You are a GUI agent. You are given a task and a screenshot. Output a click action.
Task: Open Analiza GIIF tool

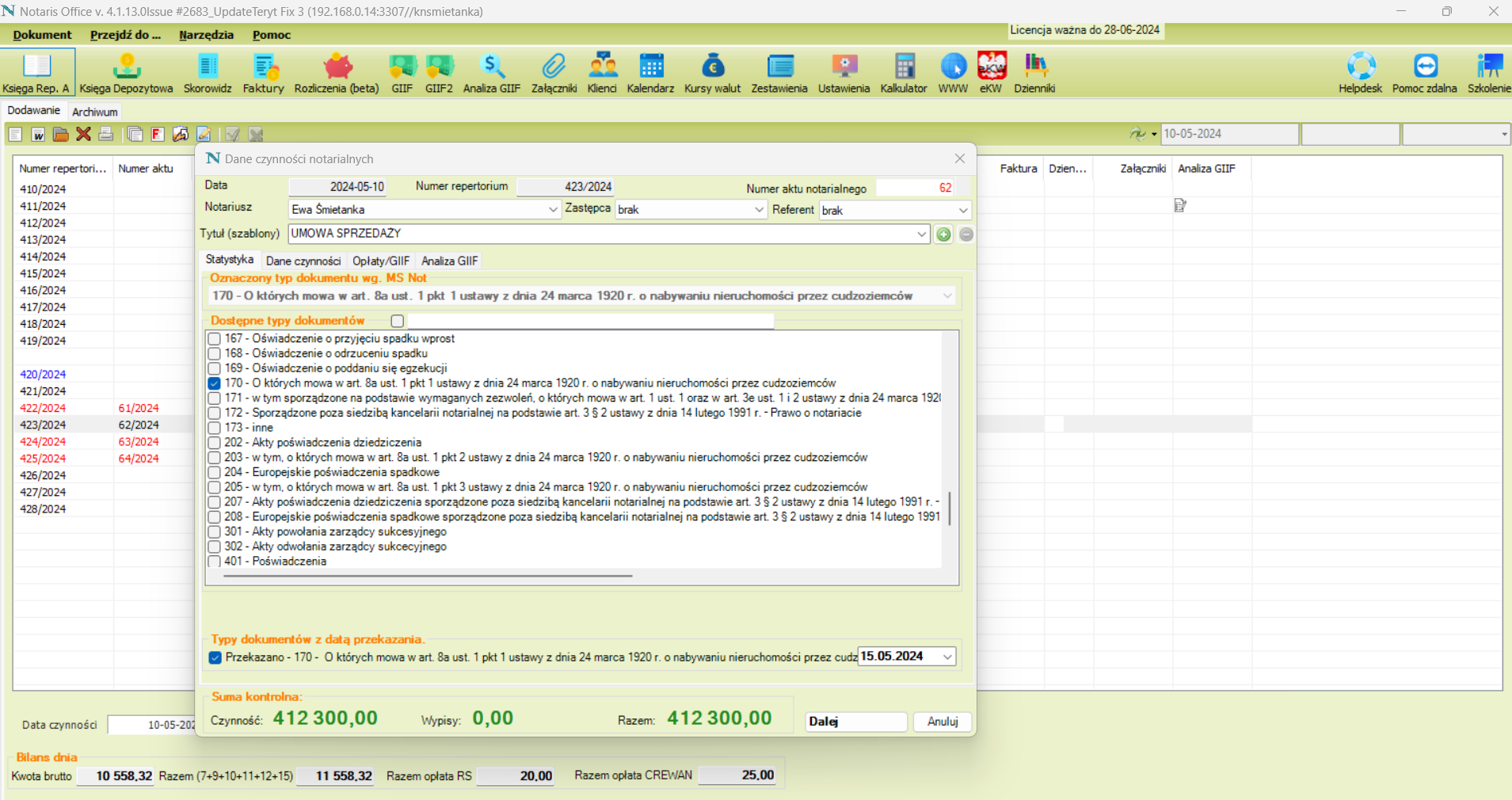pyautogui.click(x=492, y=72)
